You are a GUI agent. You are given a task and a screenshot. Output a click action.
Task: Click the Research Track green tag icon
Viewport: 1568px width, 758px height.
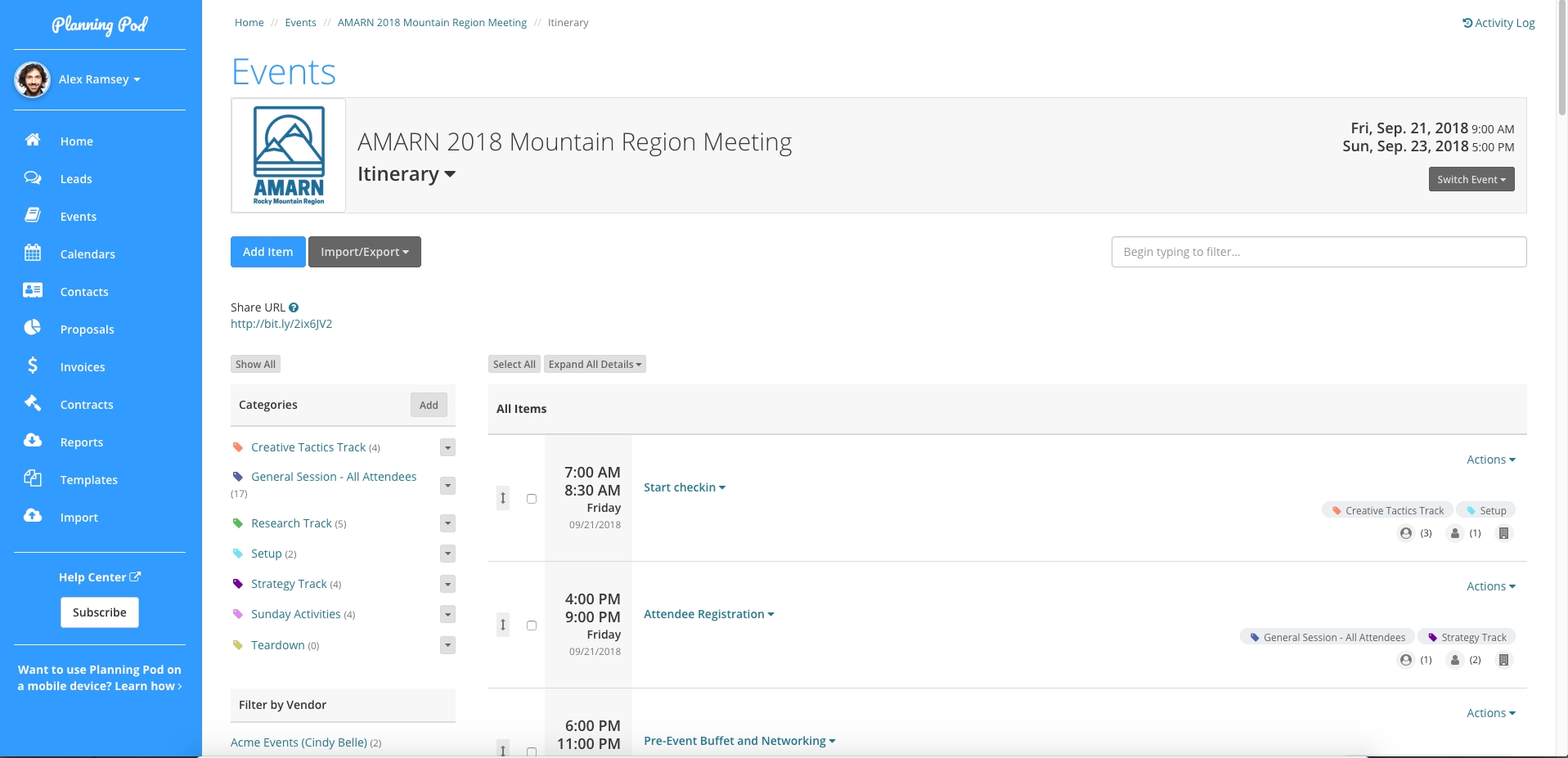(x=238, y=523)
